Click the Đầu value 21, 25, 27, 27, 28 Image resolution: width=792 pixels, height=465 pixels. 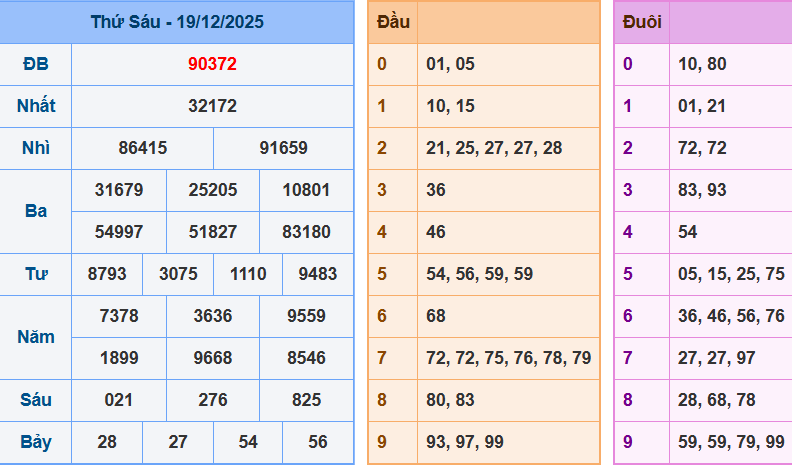(494, 148)
